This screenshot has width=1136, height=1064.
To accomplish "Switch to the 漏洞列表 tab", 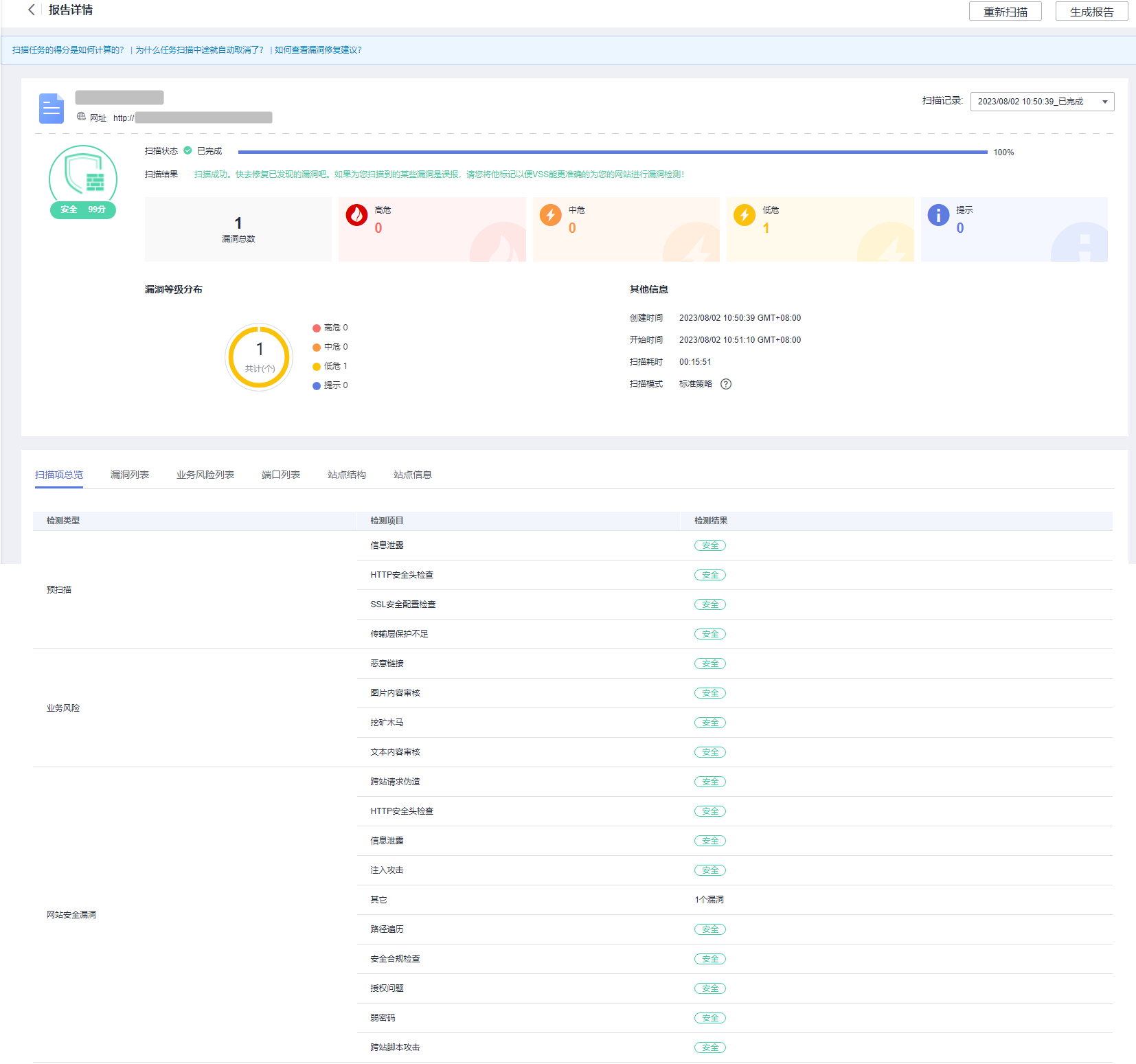I will pyautogui.click(x=129, y=475).
